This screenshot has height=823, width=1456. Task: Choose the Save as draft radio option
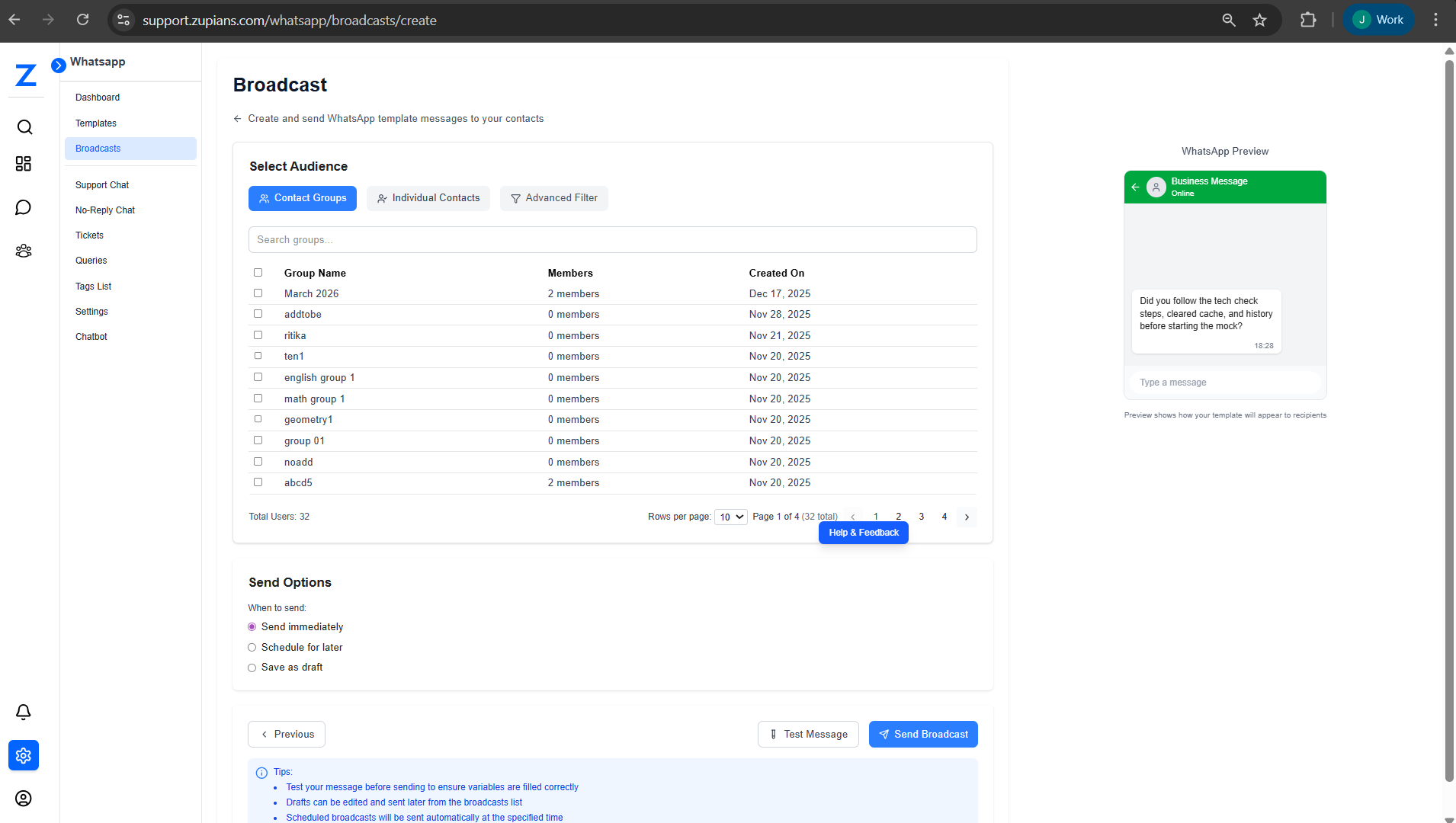[x=252, y=668]
